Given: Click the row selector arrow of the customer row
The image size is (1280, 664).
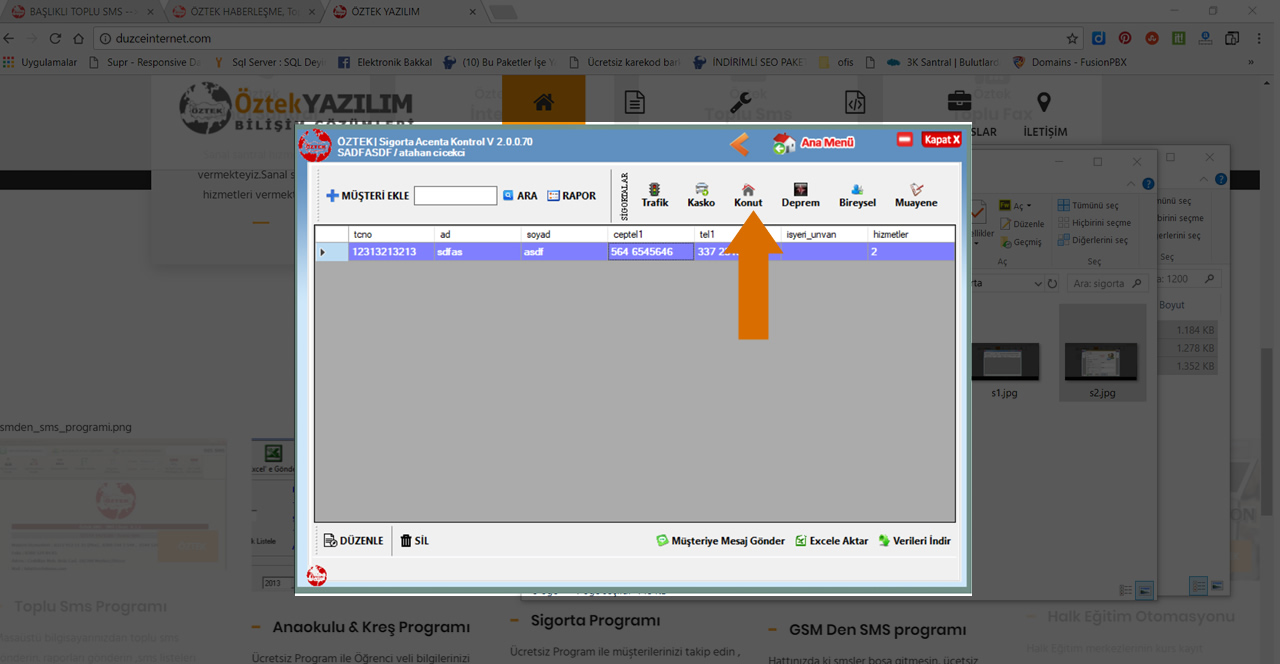Looking at the screenshot, I should (x=331, y=252).
